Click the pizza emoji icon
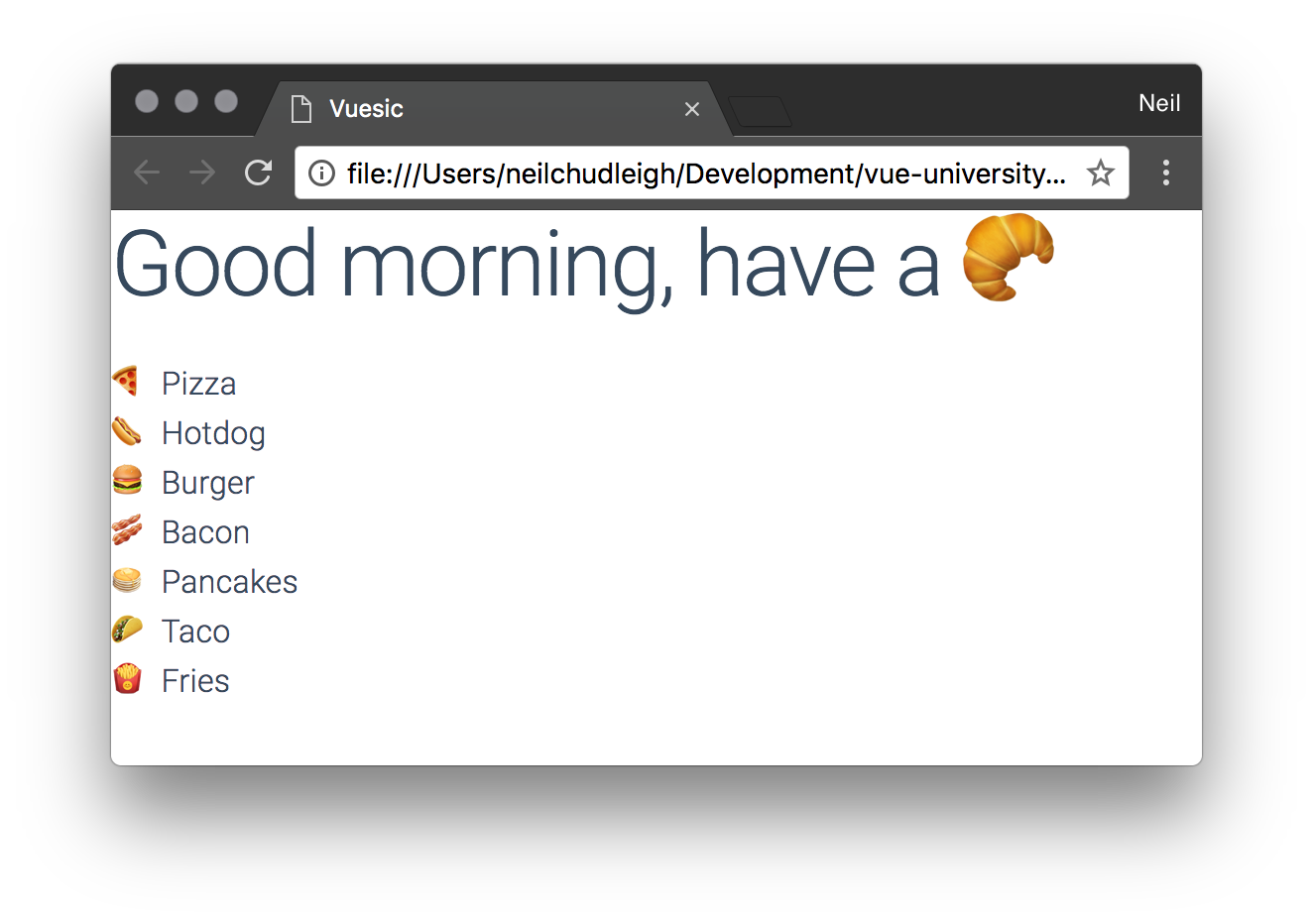1313x924 pixels. coord(127,381)
